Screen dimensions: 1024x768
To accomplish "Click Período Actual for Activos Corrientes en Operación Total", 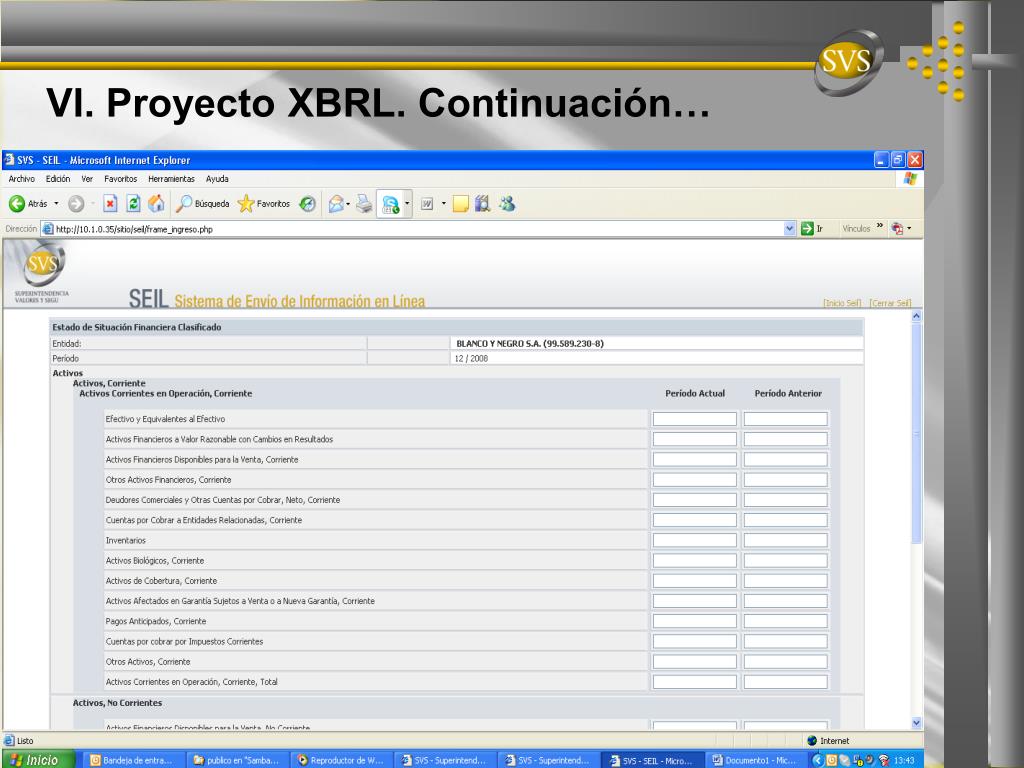I will tap(695, 682).
